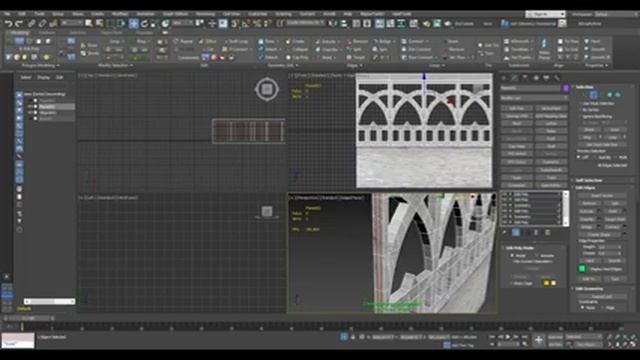Open the Display command panel tab
Viewport: 640px width, 360px height.
pos(546,78)
